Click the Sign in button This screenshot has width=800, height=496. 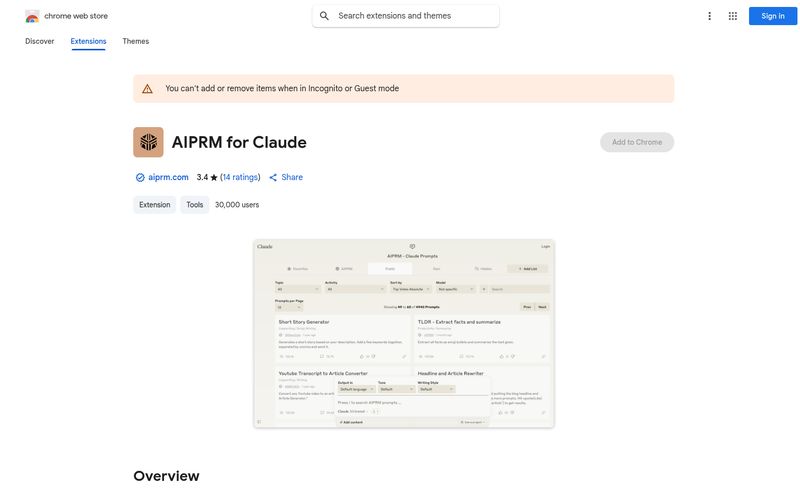(772, 16)
